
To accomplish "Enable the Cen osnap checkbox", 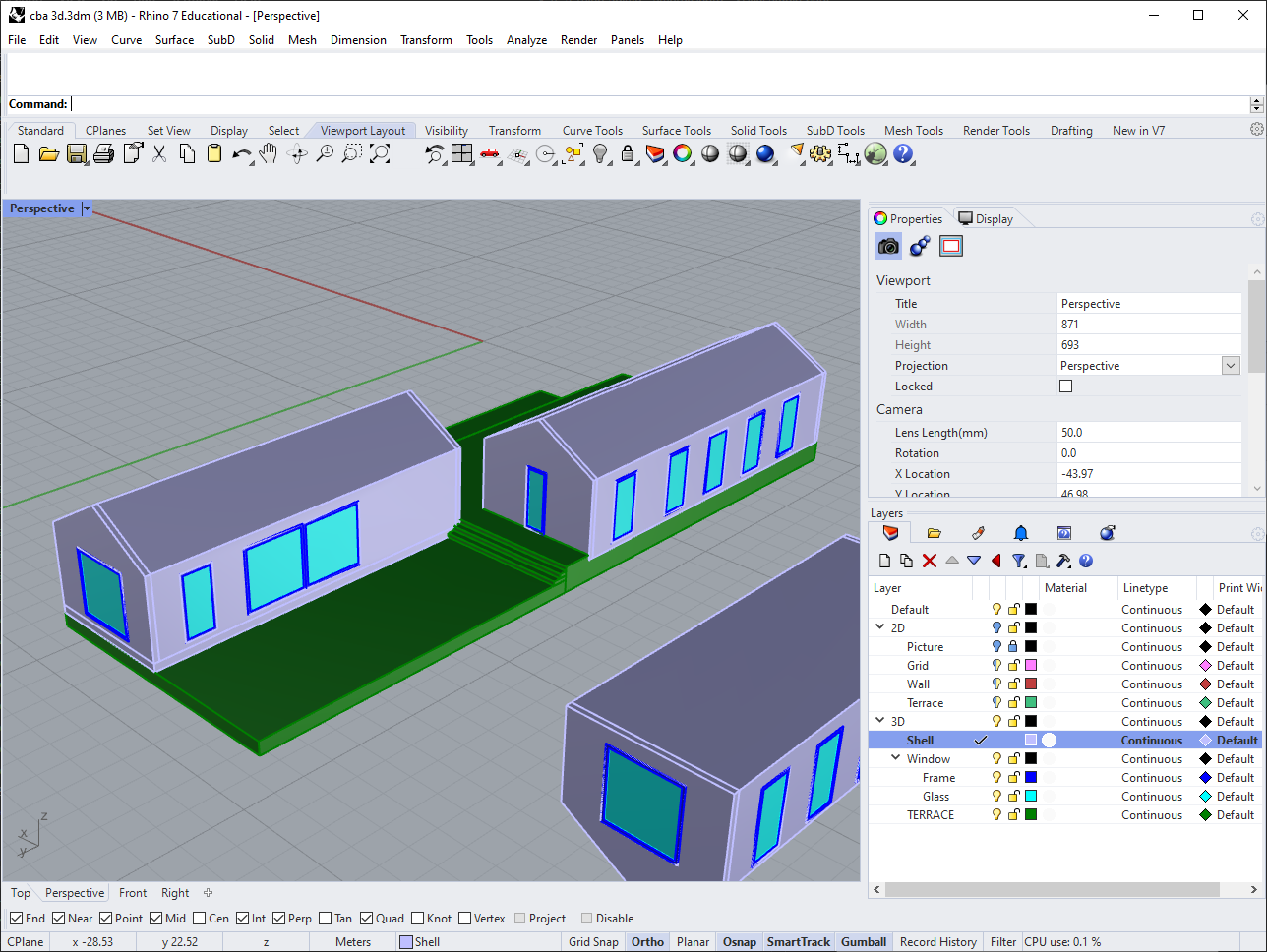I will 200,919.
